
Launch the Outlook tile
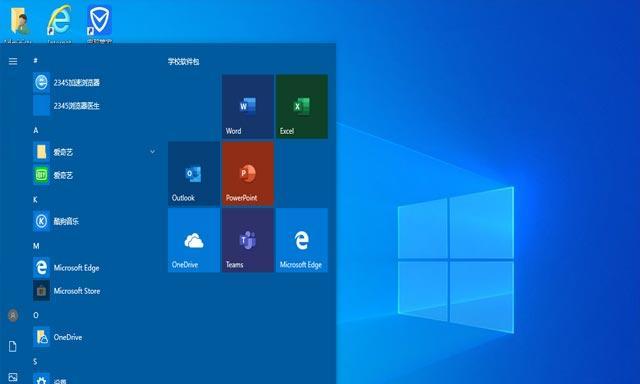[x=194, y=173]
